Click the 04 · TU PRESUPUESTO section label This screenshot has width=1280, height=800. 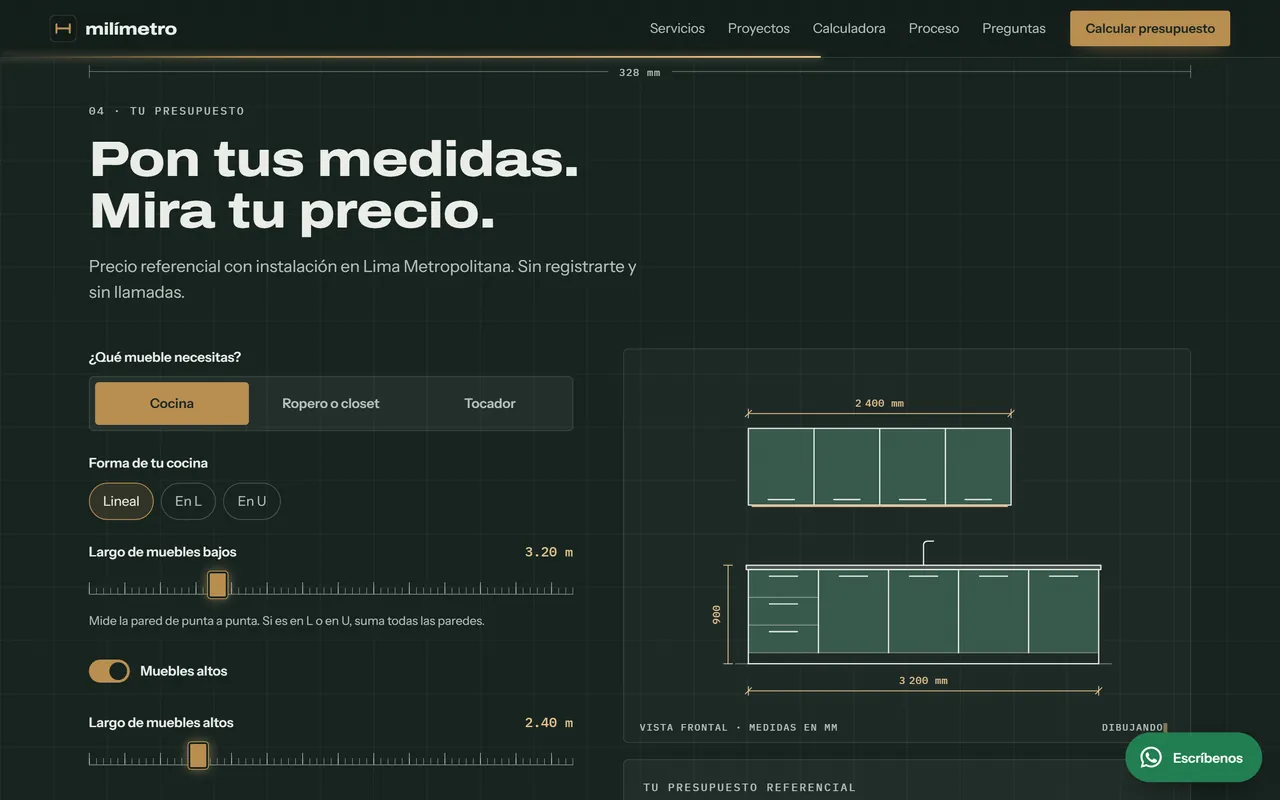tap(167, 111)
